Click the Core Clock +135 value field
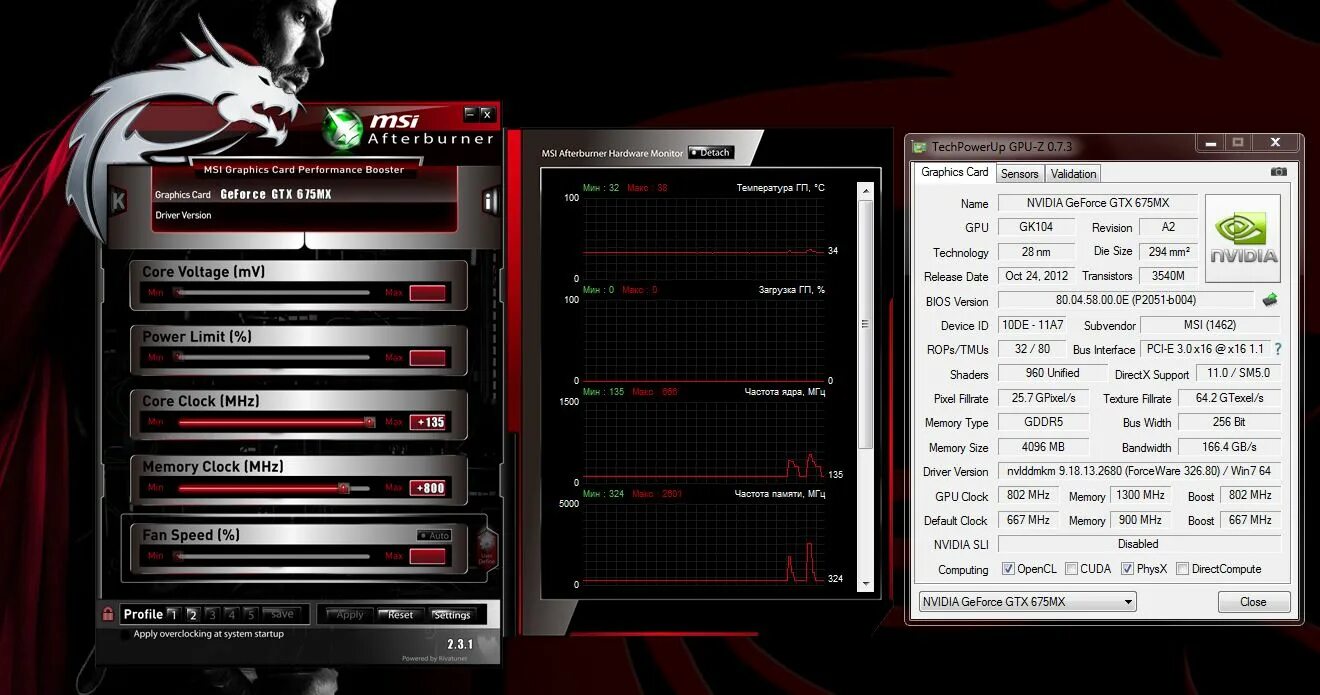Screen dimensions: 1320x695 428,422
